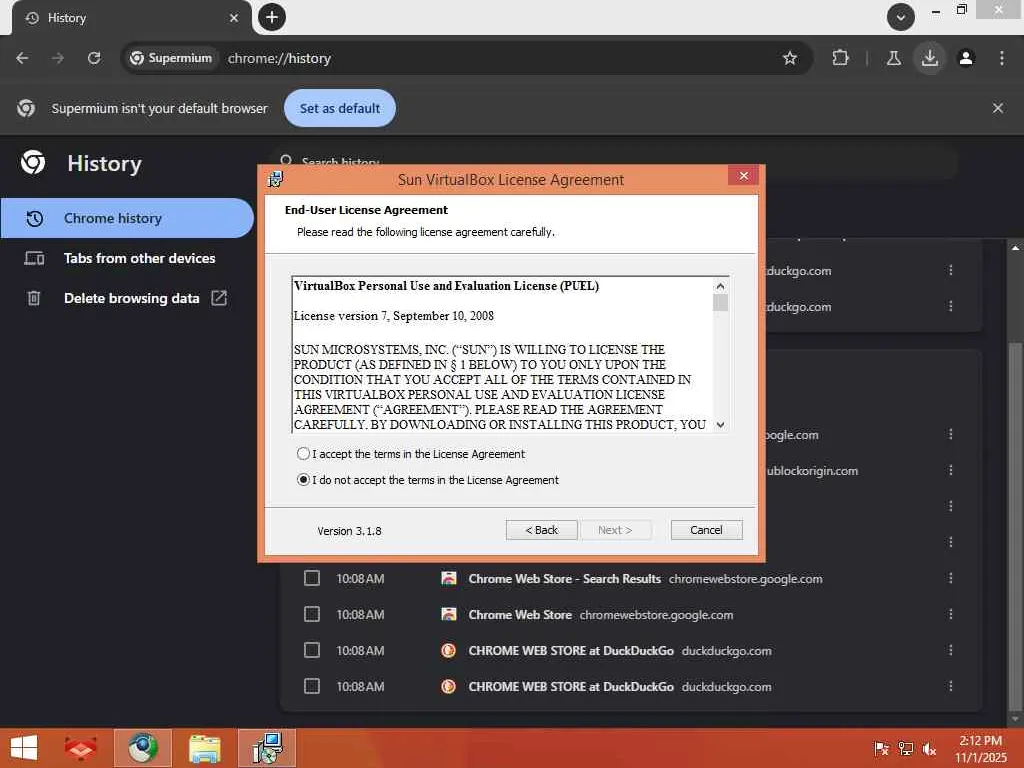
Task: Click license text scroll down arrow
Action: [x=720, y=424]
